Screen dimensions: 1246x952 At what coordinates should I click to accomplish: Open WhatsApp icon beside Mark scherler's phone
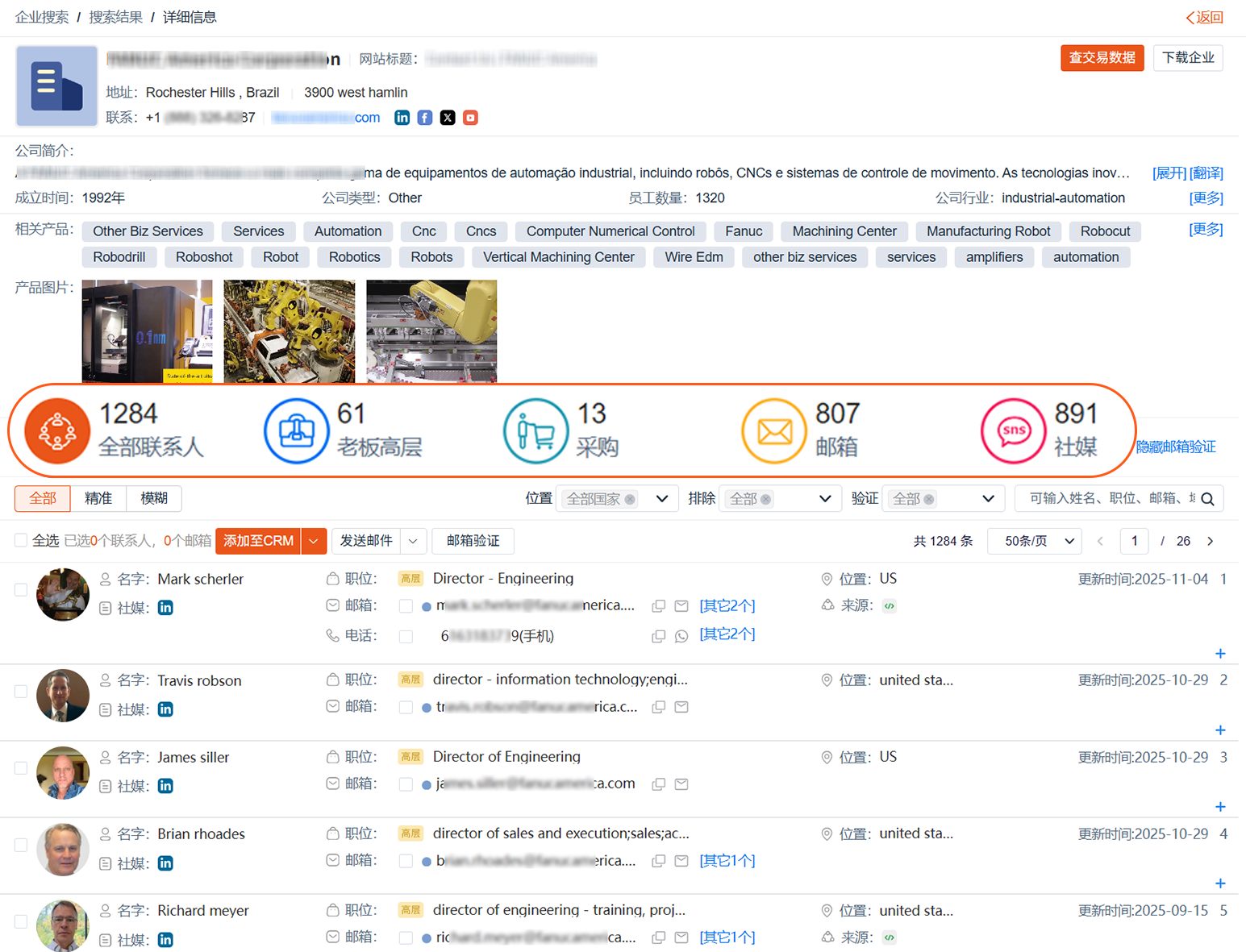click(x=681, y=636)
